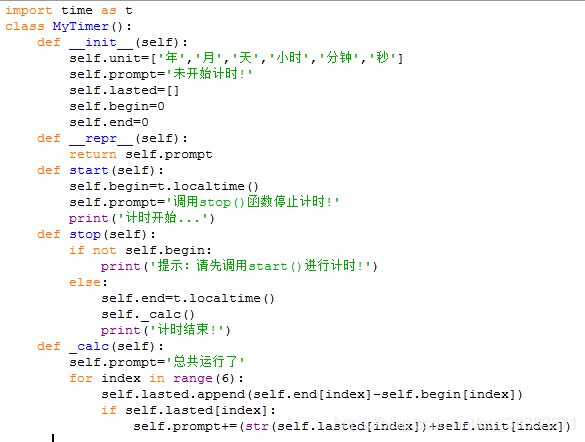The width and height of the screenshot is (585, 442).
Task: Click the print('计时结束!') line
Action: pyautogui.click(x=166, y=330)
